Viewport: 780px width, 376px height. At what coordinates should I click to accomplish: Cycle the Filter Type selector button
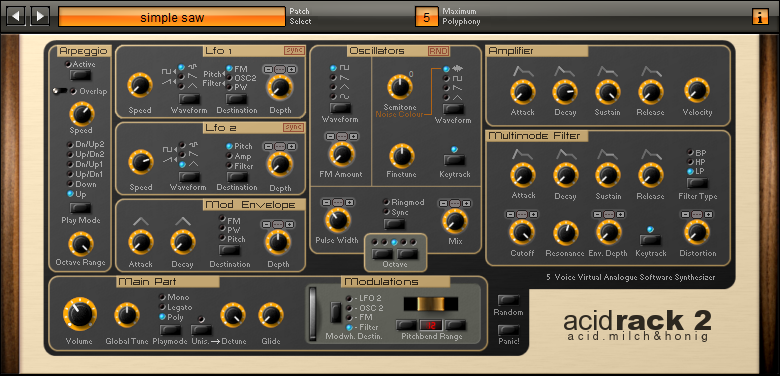[x=697, y=183]
